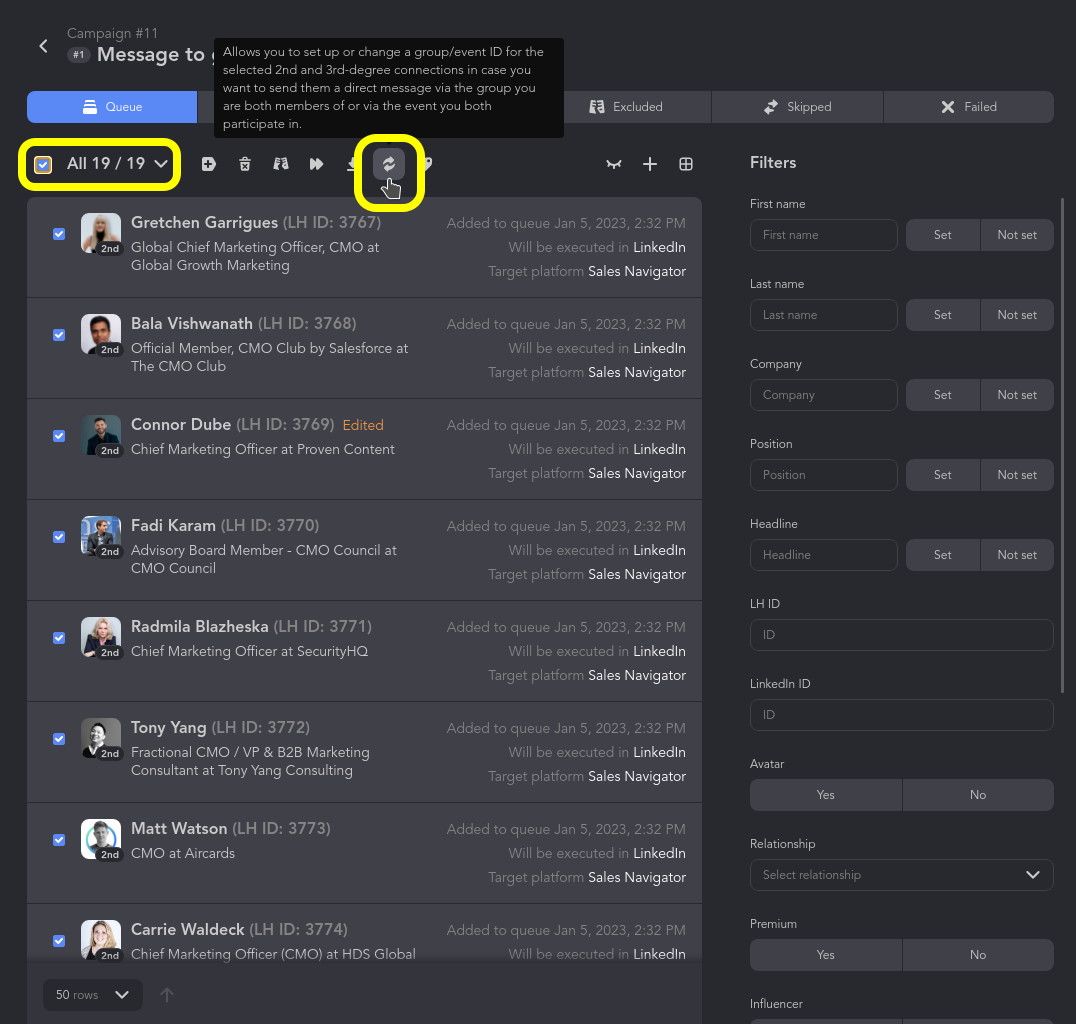
Task: Go back using the left arrow
Action: 43,46
